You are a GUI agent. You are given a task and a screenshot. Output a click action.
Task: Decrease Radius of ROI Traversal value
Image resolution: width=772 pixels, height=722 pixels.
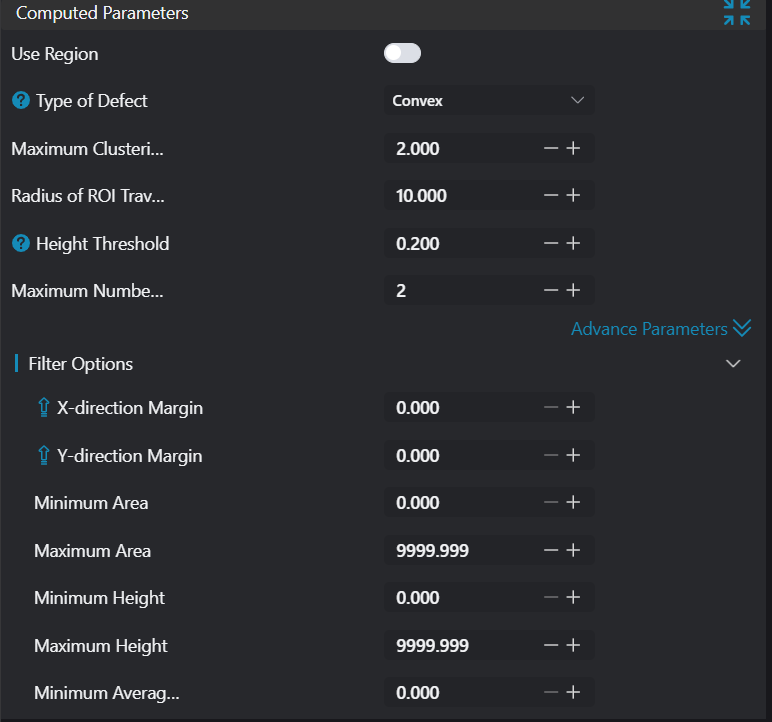(551, 196)
